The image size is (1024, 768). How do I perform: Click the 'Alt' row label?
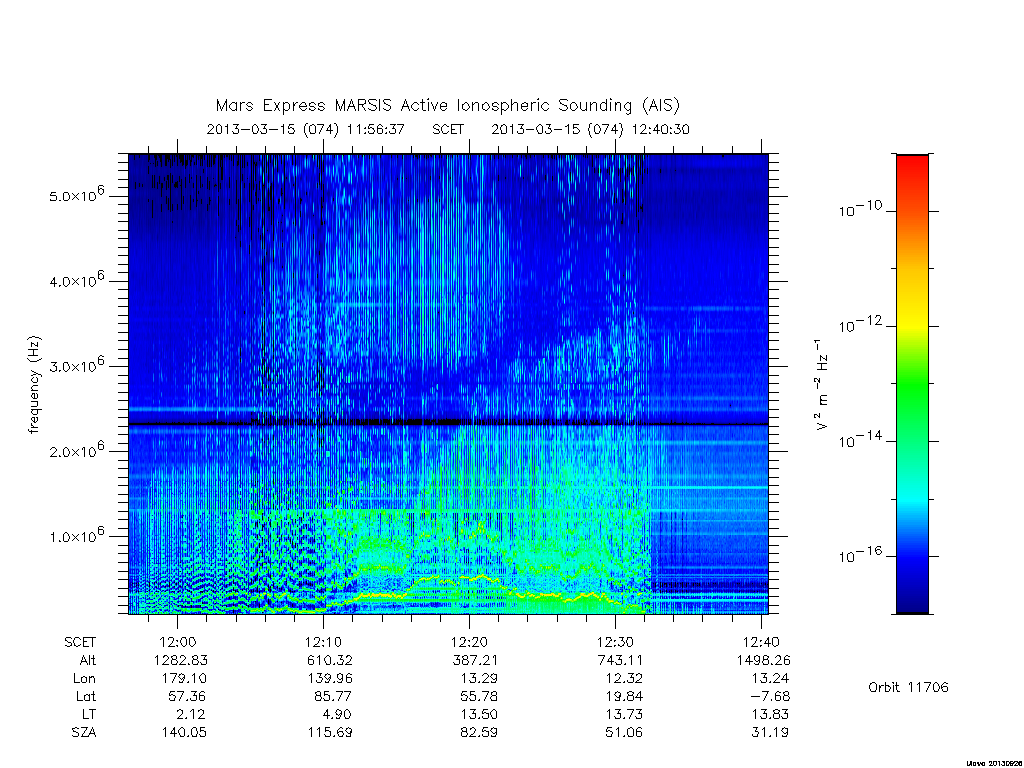click(88, 660)
